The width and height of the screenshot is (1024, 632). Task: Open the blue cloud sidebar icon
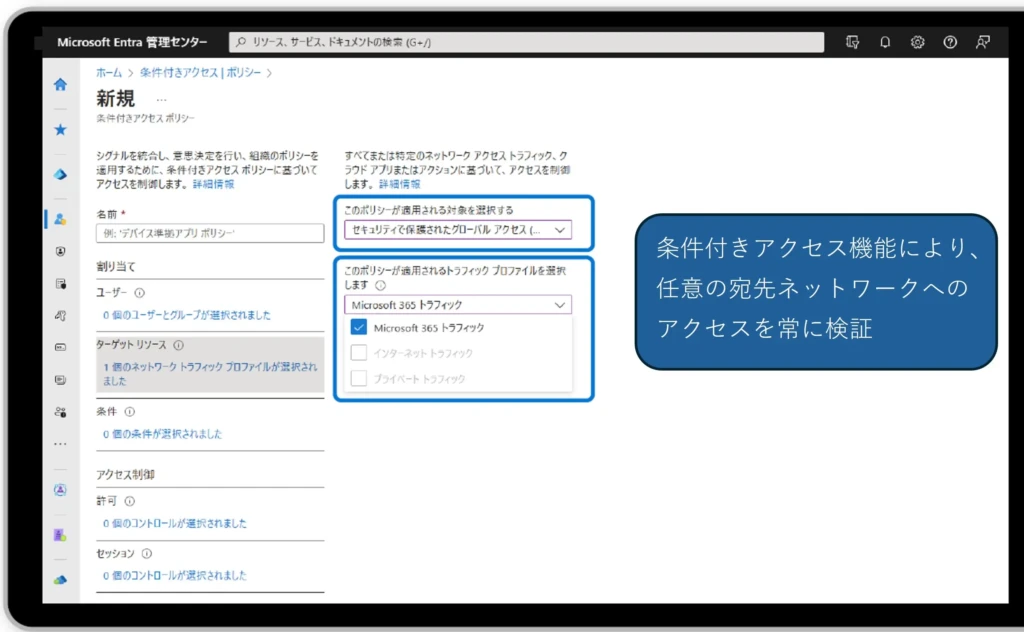[x=60, y=580]
